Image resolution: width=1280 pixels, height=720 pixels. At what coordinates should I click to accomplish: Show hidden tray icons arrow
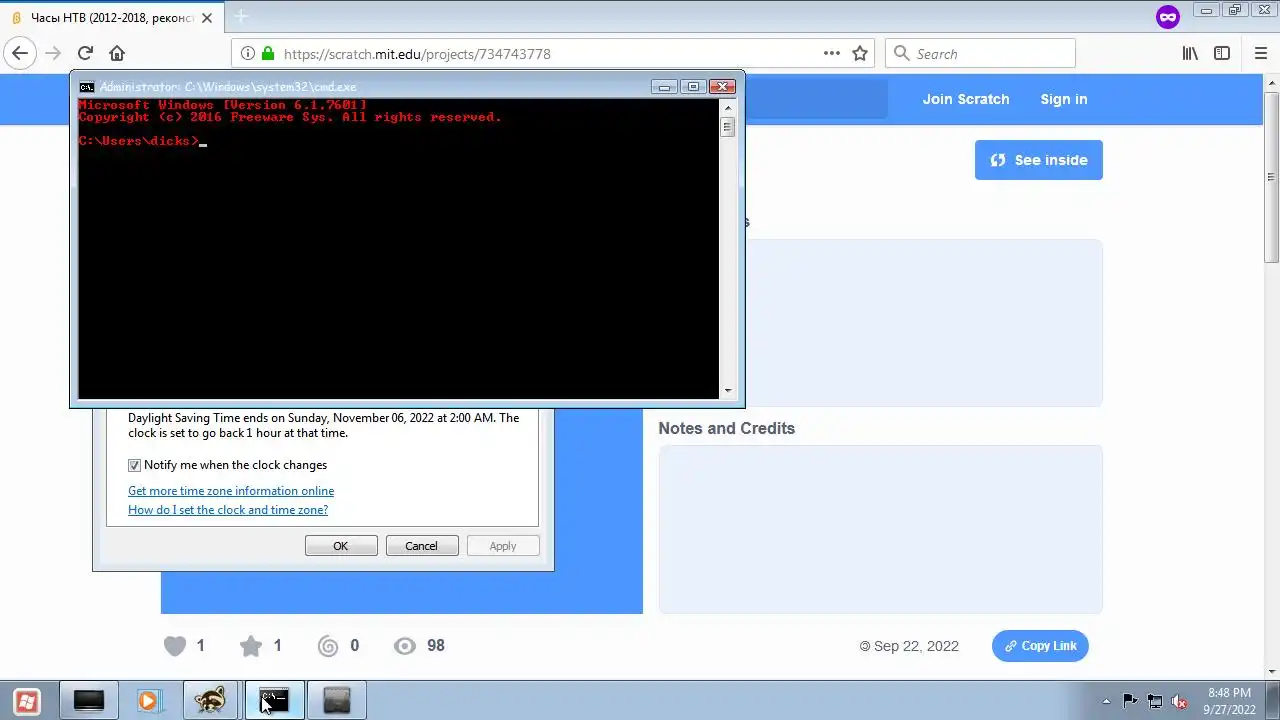[x=1106, y=701]
